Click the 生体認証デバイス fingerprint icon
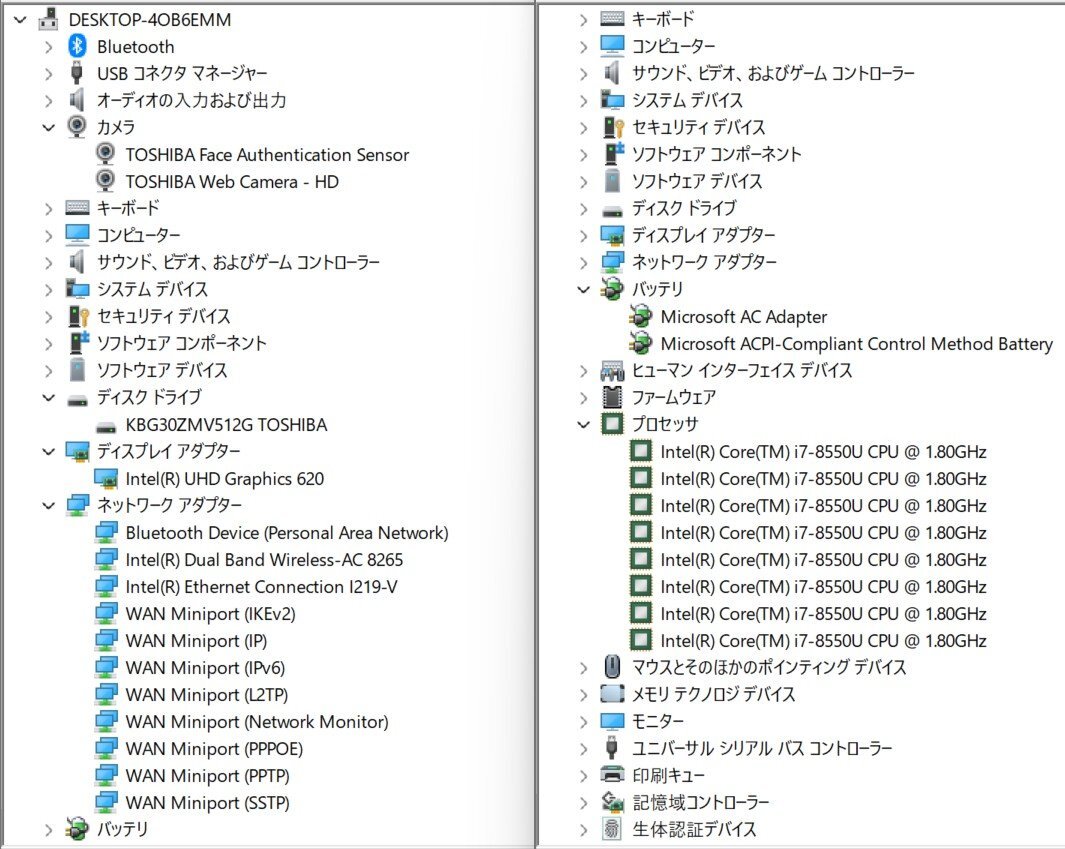The width and height of the screenshot is (1065, 849). click(612, 829)
